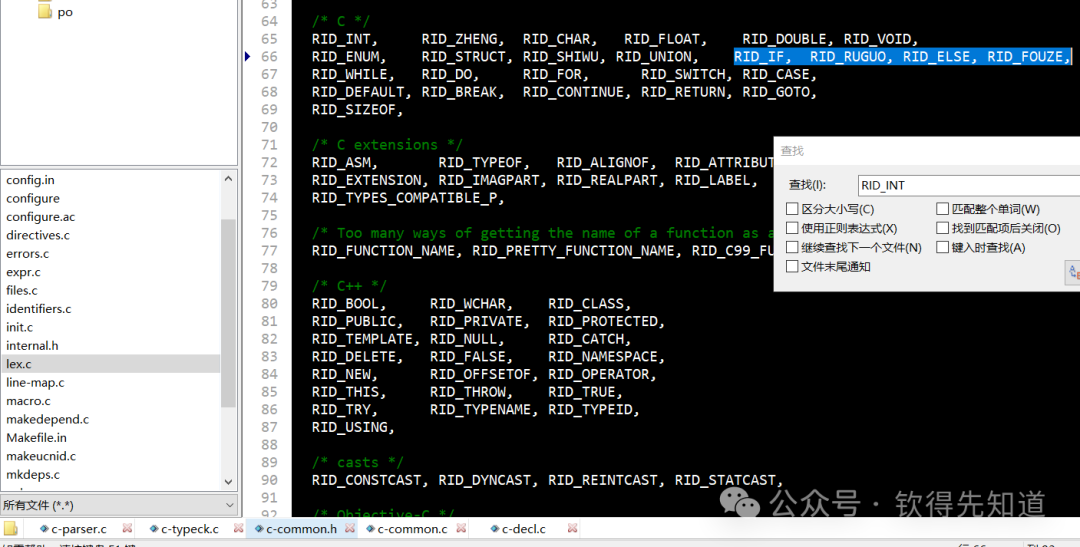The width and height of the screenshot is (1080, 547).
Task: Open line-map.c in the file list
Action: [x=35, y=382]
